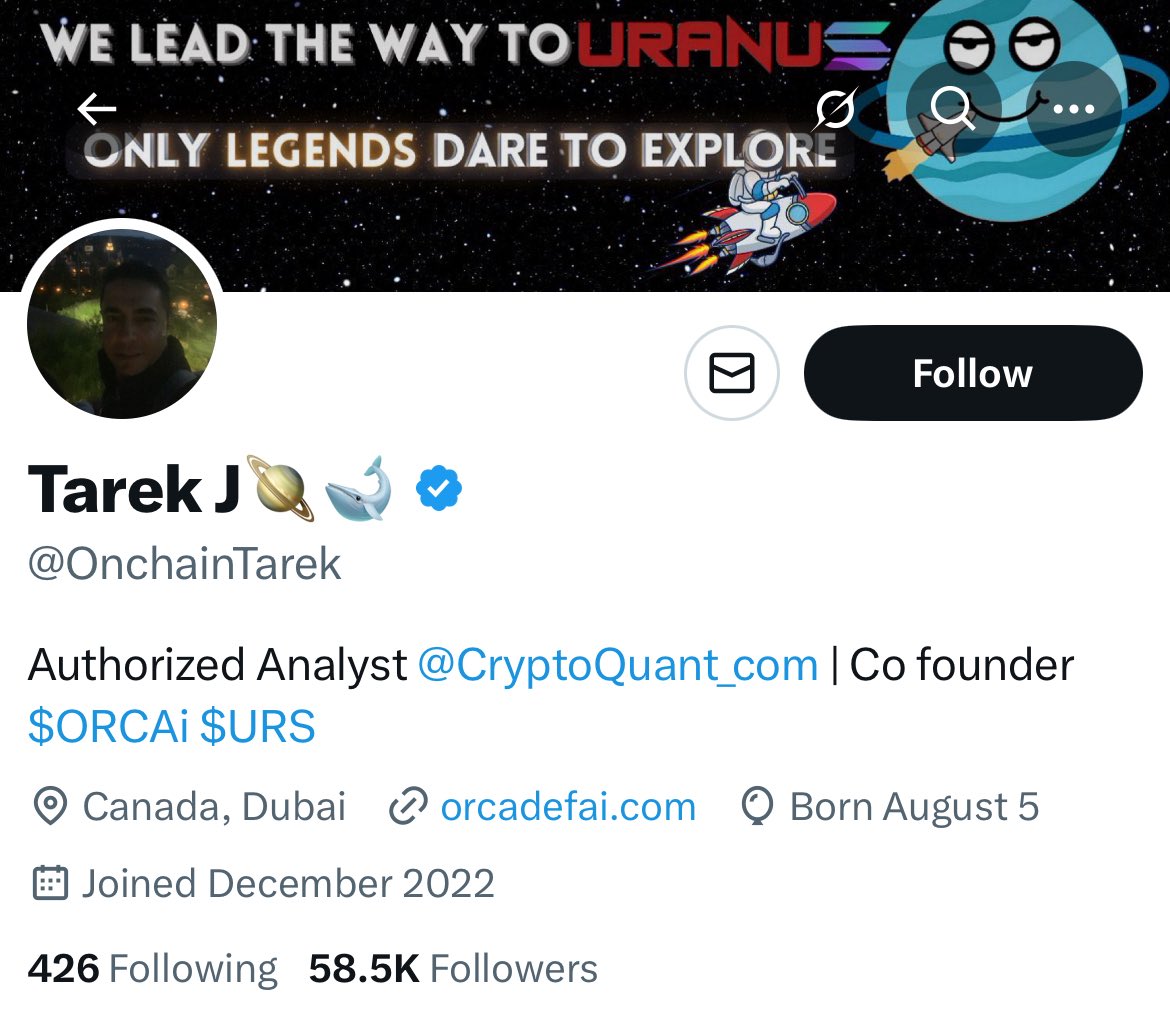View the 58.5K Followers list
Viewport: 1170px width, 1032px height.
tap(453, 969)
